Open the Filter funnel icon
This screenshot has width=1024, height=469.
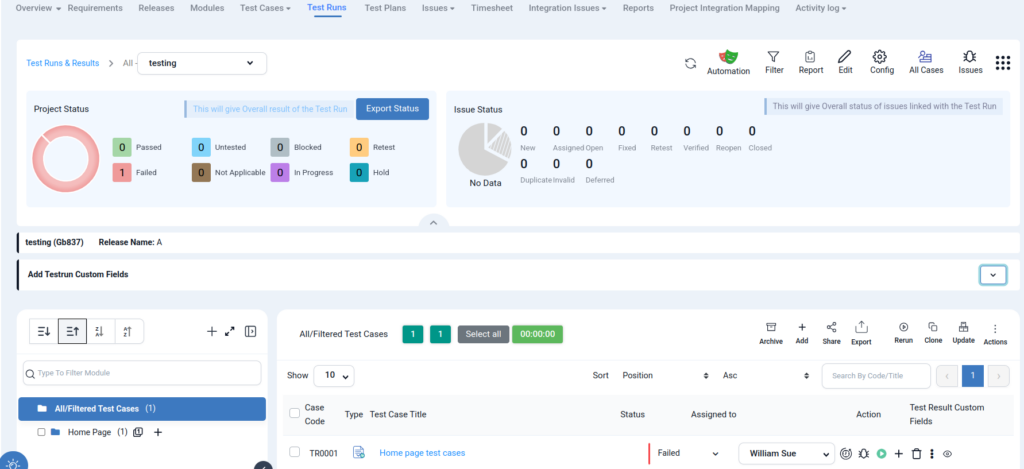point(773,57)
